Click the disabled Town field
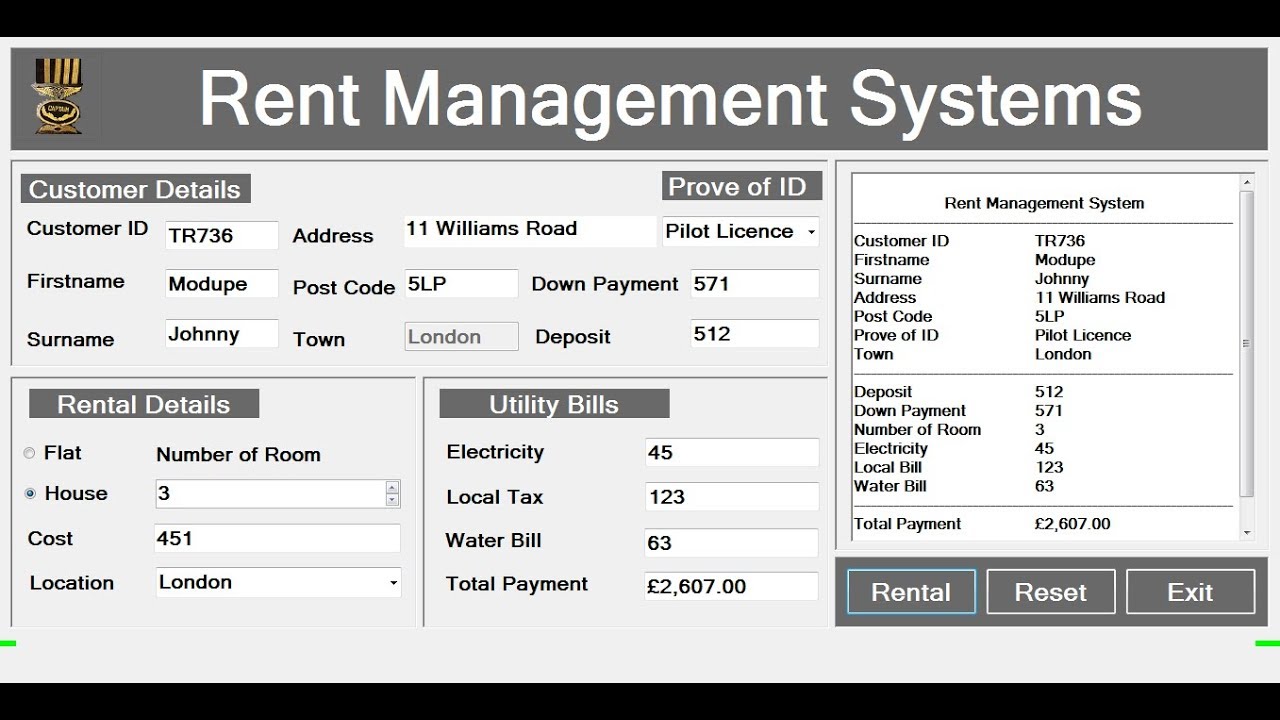1280x720 pixels. click(x=462, y=337)
